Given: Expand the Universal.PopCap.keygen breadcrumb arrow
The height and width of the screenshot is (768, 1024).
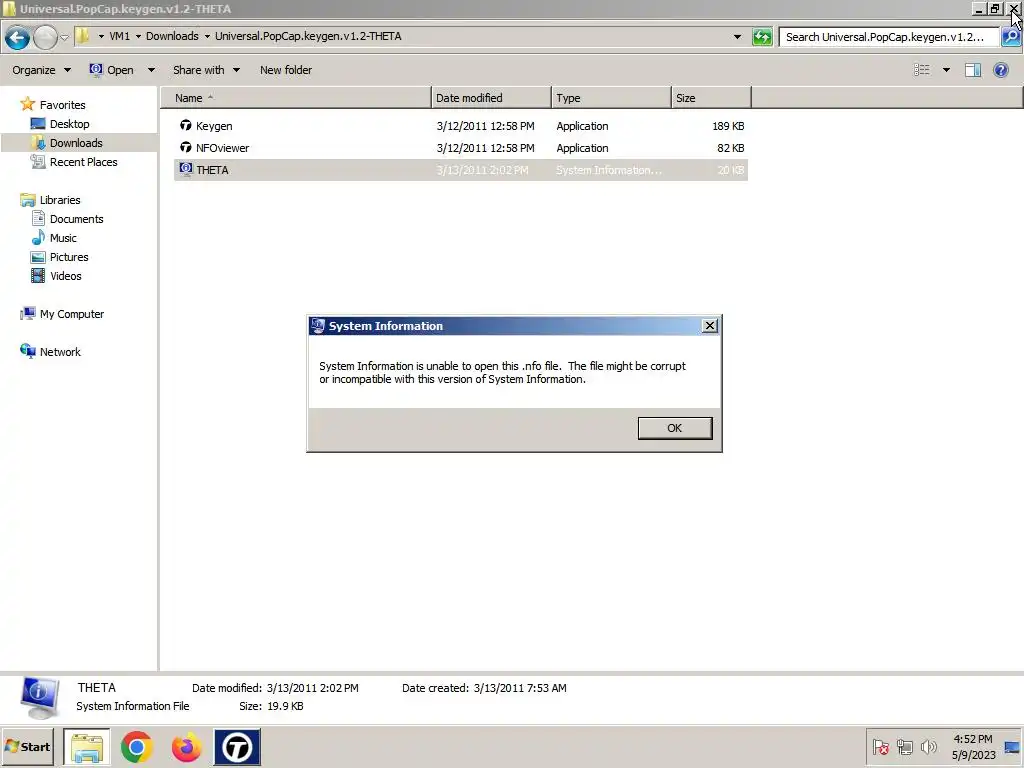Looking at the screenshot, I should click(x=207, y=37).
